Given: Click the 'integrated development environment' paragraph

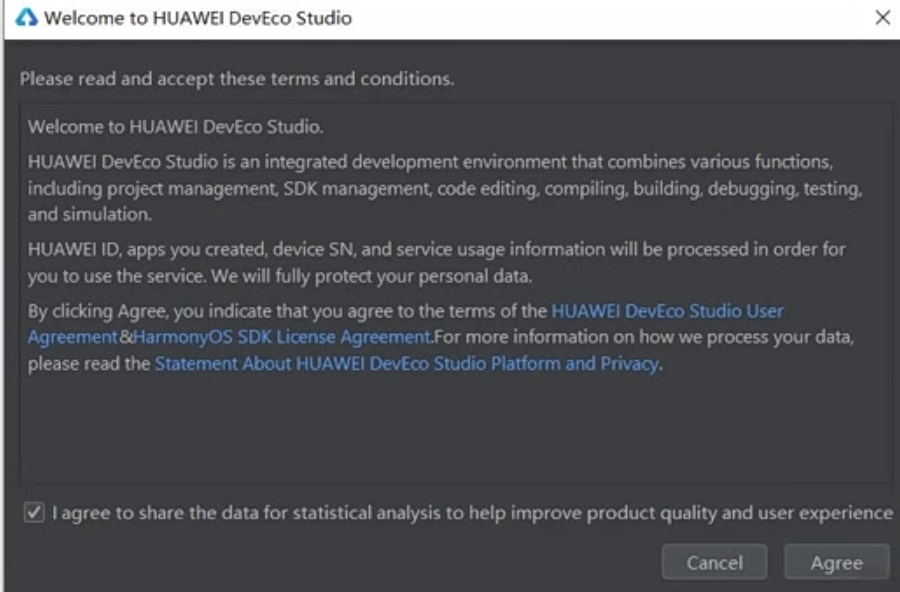Looking at the screenshot, I should pos(445,188).
